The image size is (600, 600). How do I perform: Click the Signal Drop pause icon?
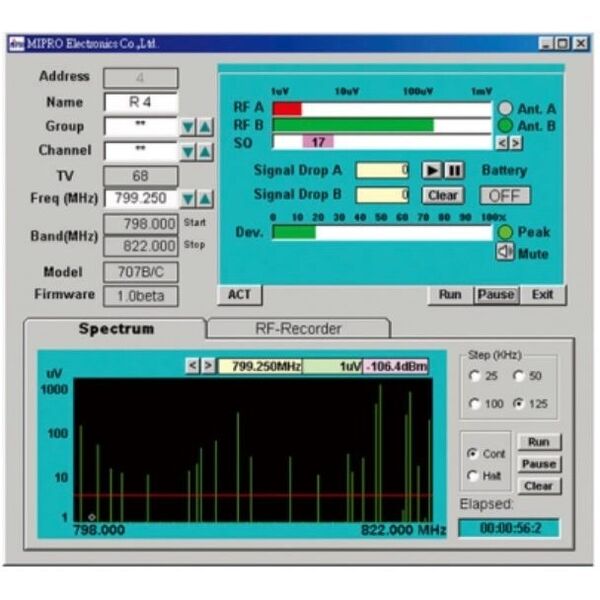coord(453,170)
